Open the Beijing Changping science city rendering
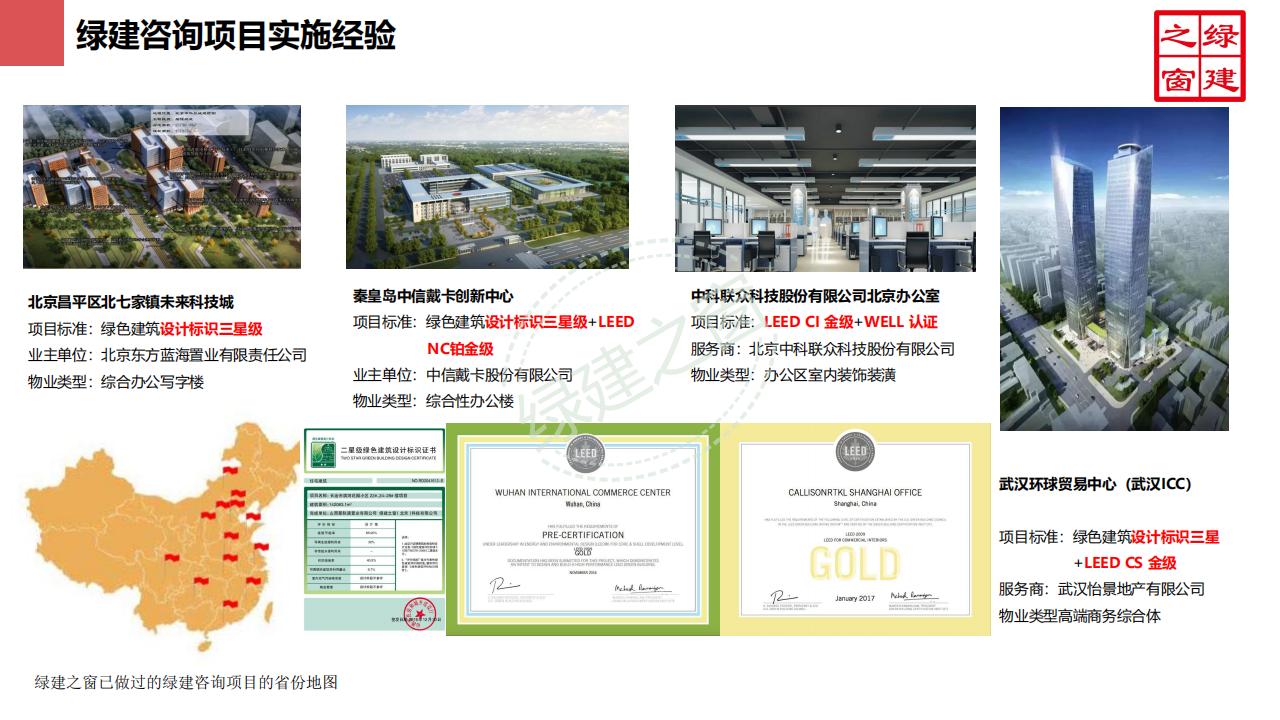This screenshot has height=720, width=1280. click(x=162, y=186)
